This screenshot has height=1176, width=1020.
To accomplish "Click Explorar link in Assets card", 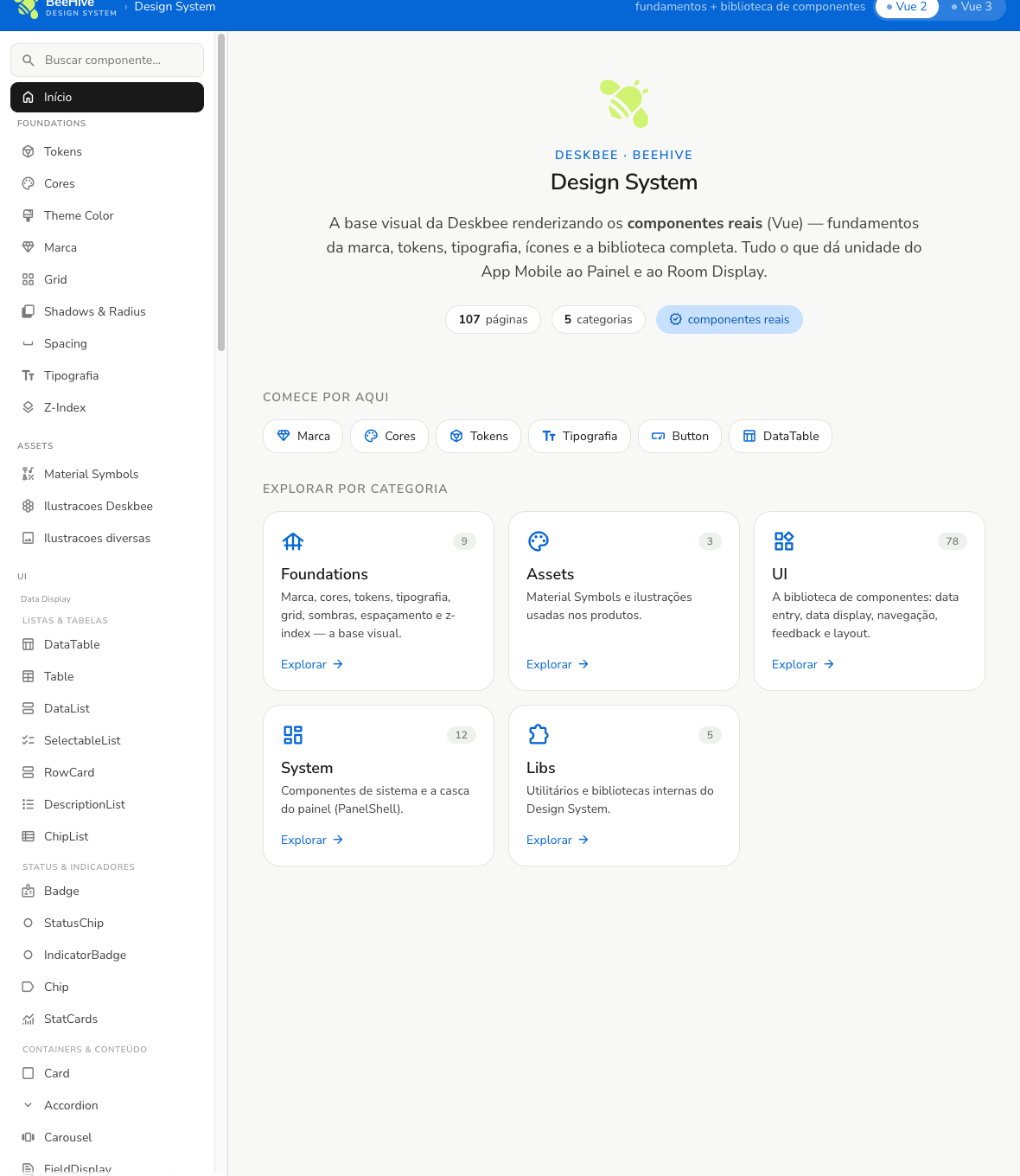I will (558, 664).
